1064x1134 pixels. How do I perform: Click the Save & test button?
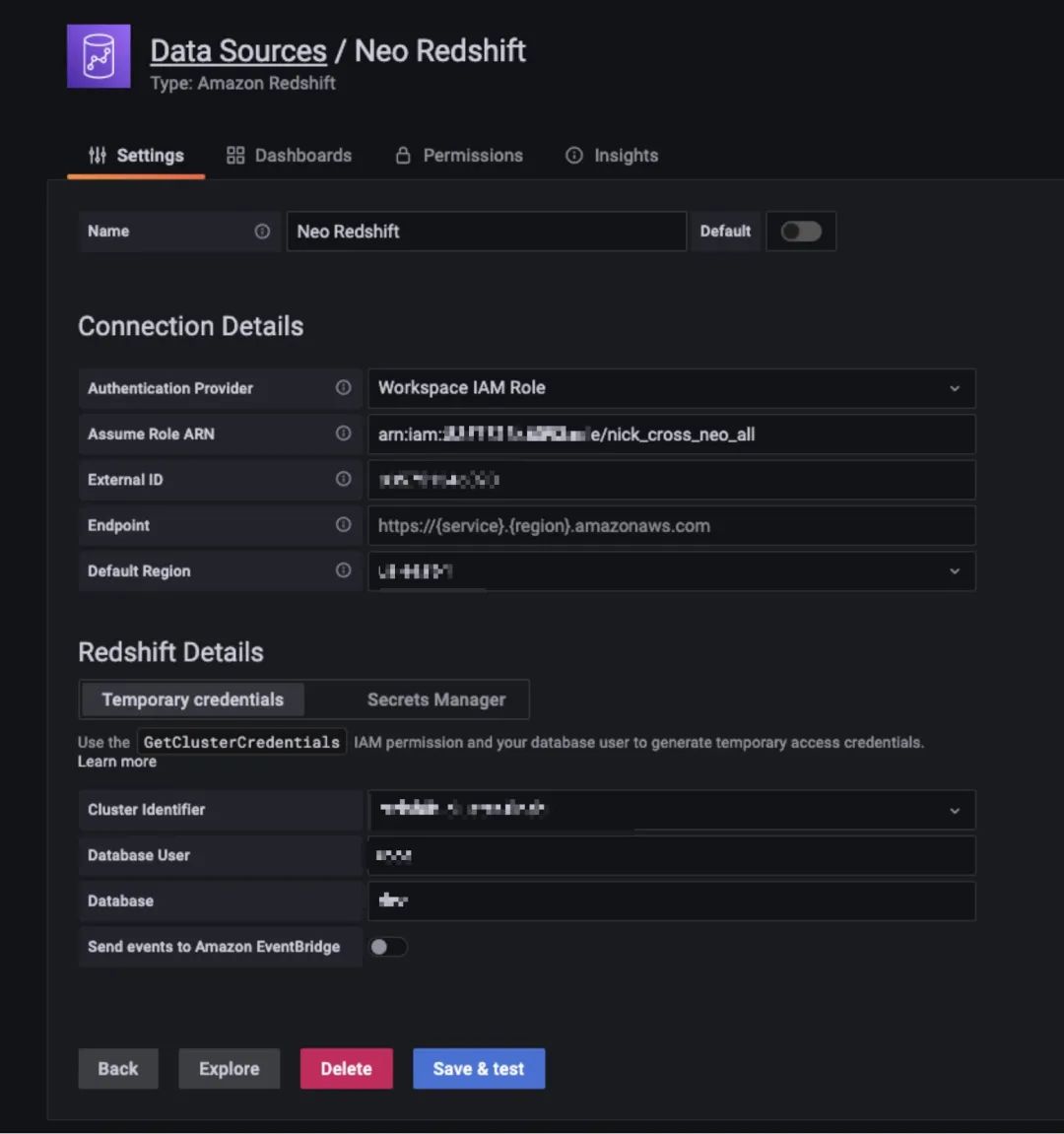pyautogui.click(x=479, y=1068)
